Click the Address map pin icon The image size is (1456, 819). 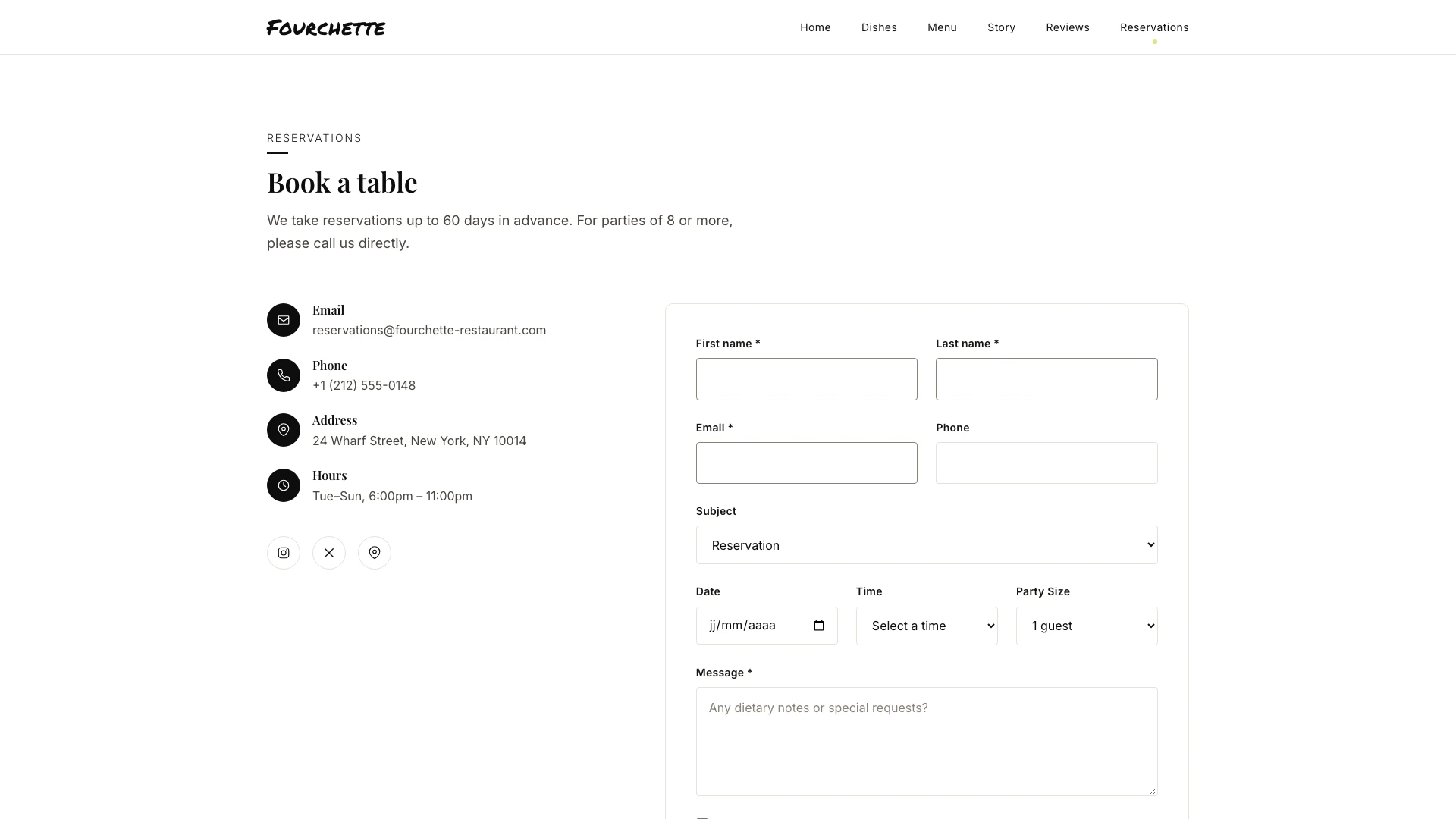click(x=284, y=430)
